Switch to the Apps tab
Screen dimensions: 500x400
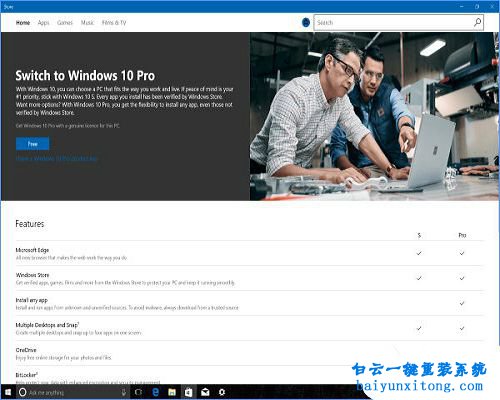point(43,23)
